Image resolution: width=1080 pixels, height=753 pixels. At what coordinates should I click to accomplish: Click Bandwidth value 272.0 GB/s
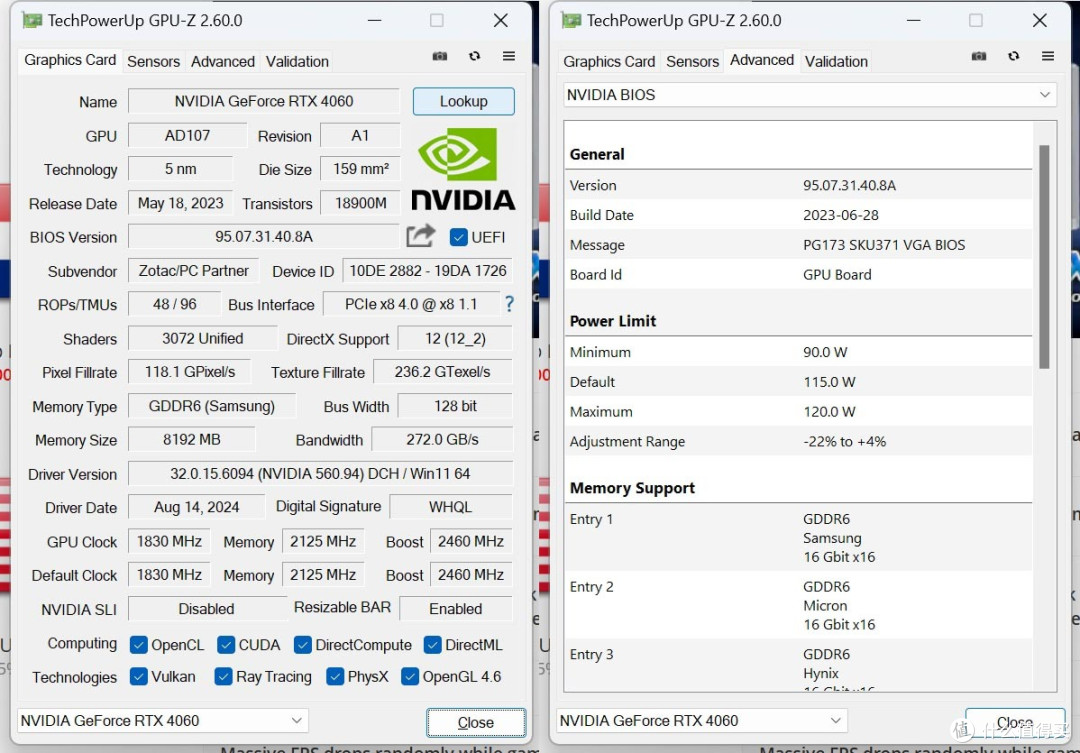click(442, 440)
